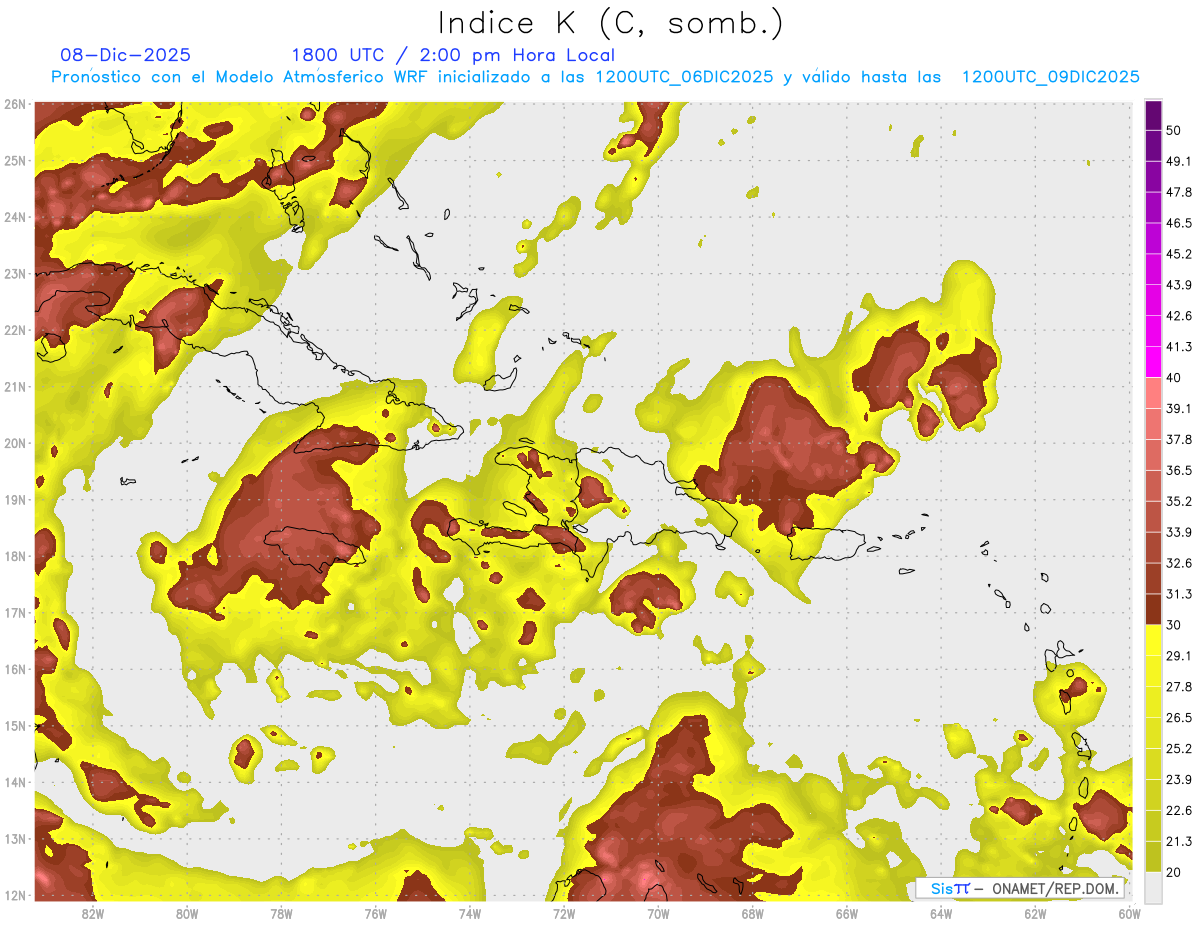
Task: Click the legend value "23.9"
Action: [1178, 780]
